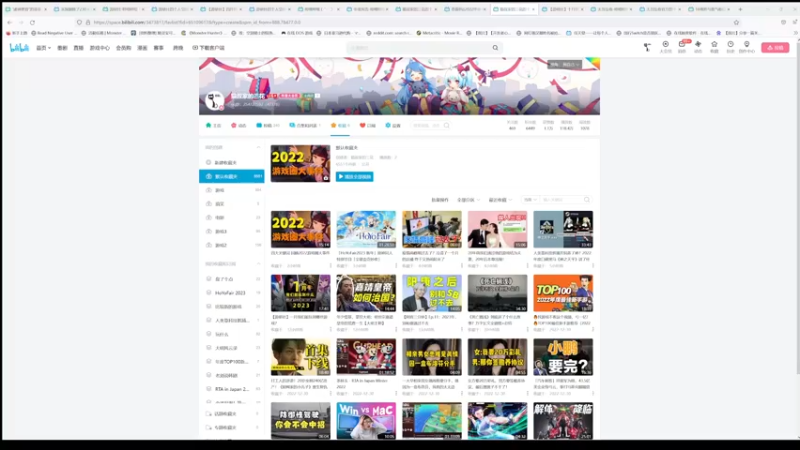Switch to the 动态 space tab
800x450 pixels.
point(238,126)
